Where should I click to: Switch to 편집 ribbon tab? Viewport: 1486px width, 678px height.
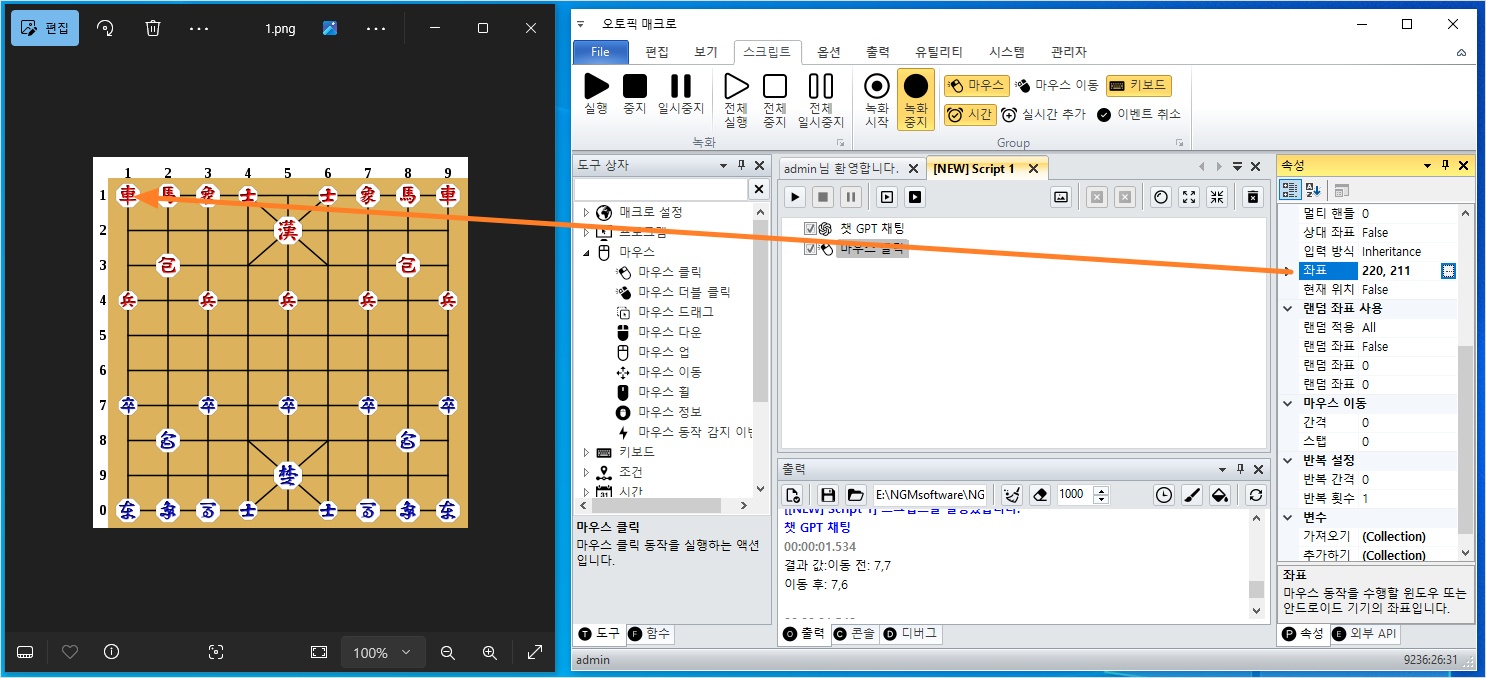657,52
